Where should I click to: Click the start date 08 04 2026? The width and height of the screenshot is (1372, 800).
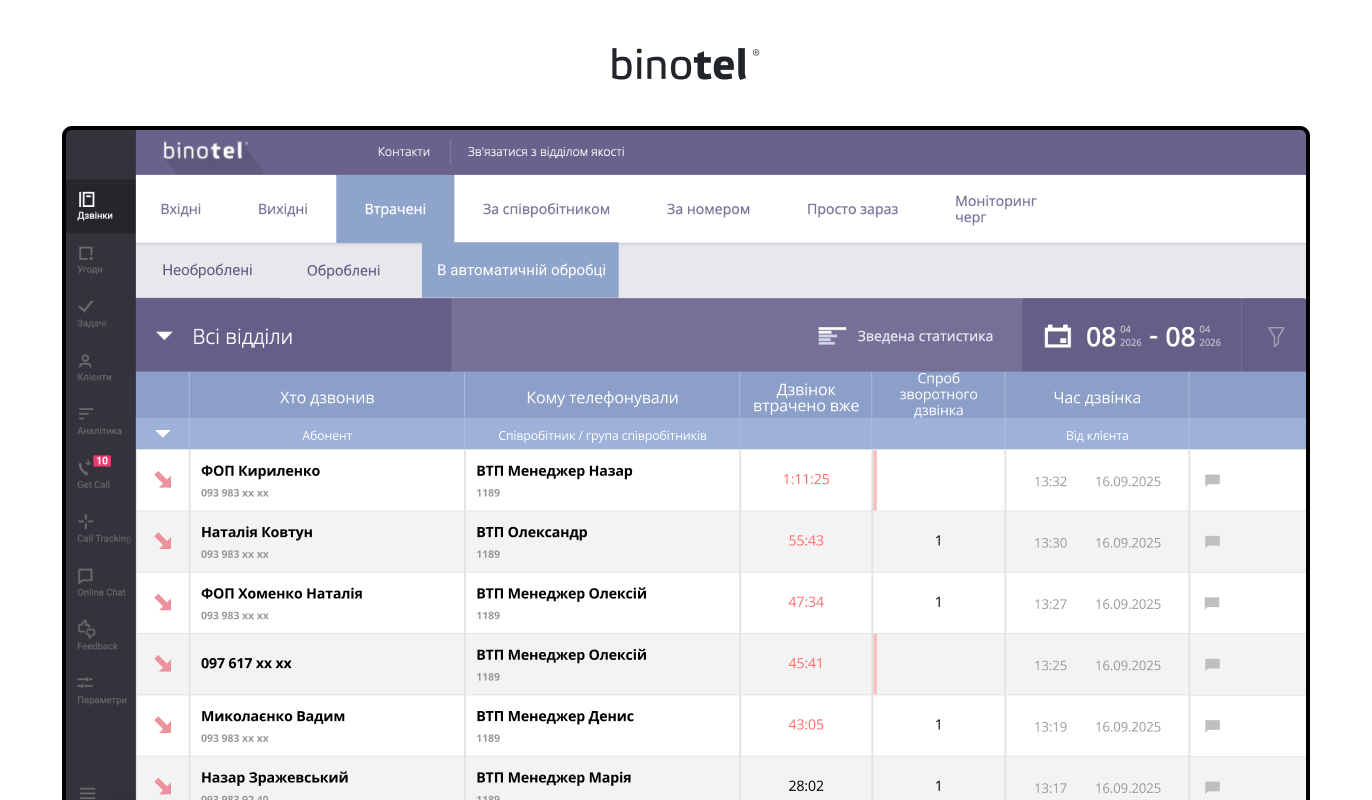click(x=1113, y=336)
